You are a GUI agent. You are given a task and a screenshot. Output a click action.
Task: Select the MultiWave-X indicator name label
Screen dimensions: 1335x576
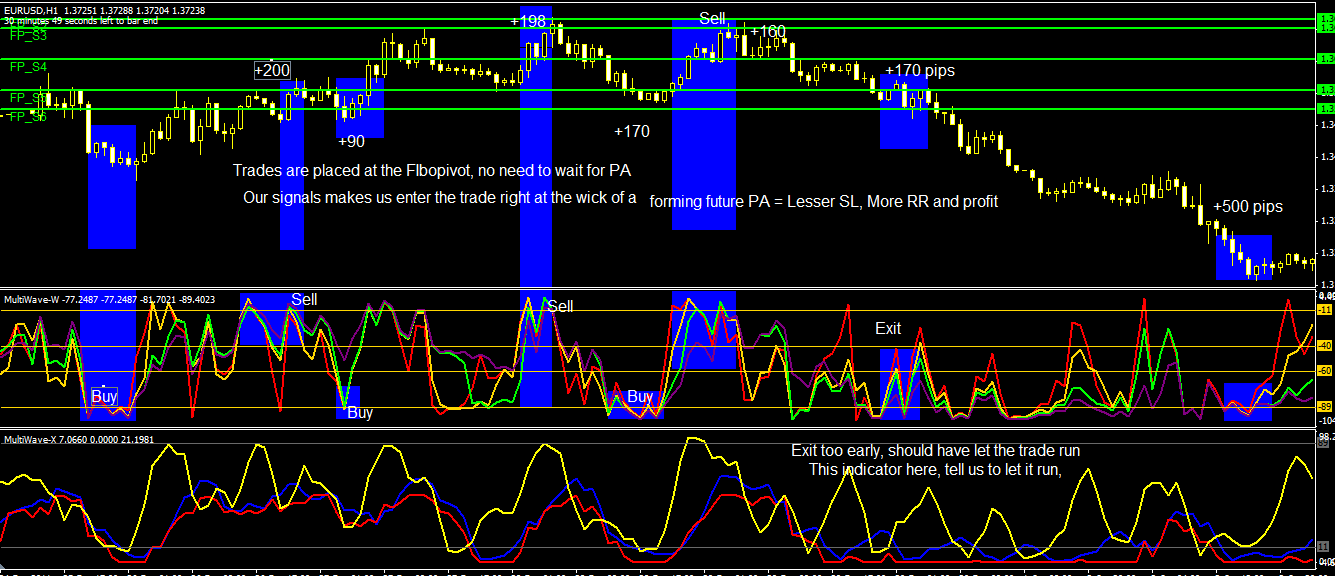[x=30, y=439]
